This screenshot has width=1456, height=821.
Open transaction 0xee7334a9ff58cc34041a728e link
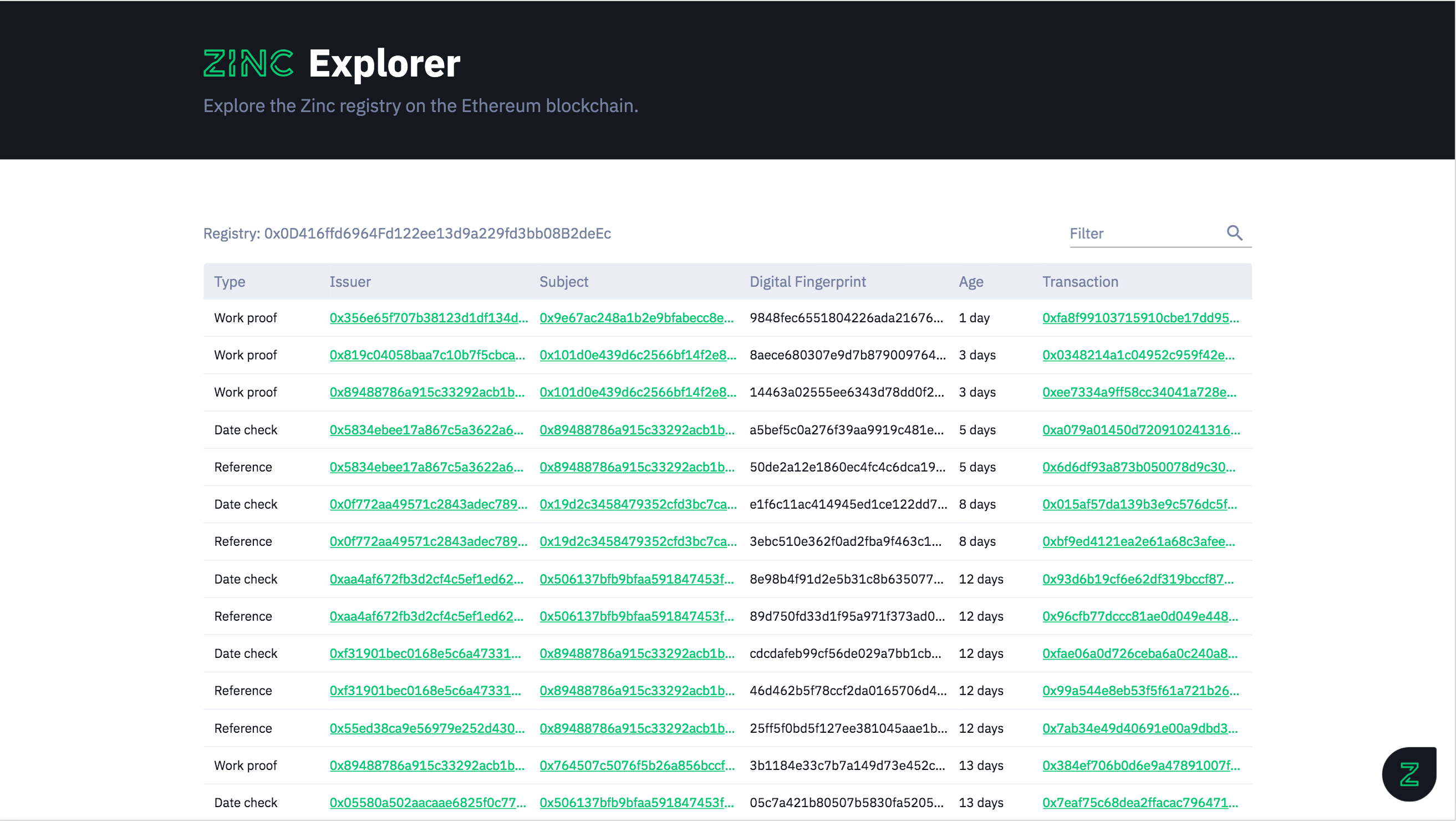pos(1139,392)
